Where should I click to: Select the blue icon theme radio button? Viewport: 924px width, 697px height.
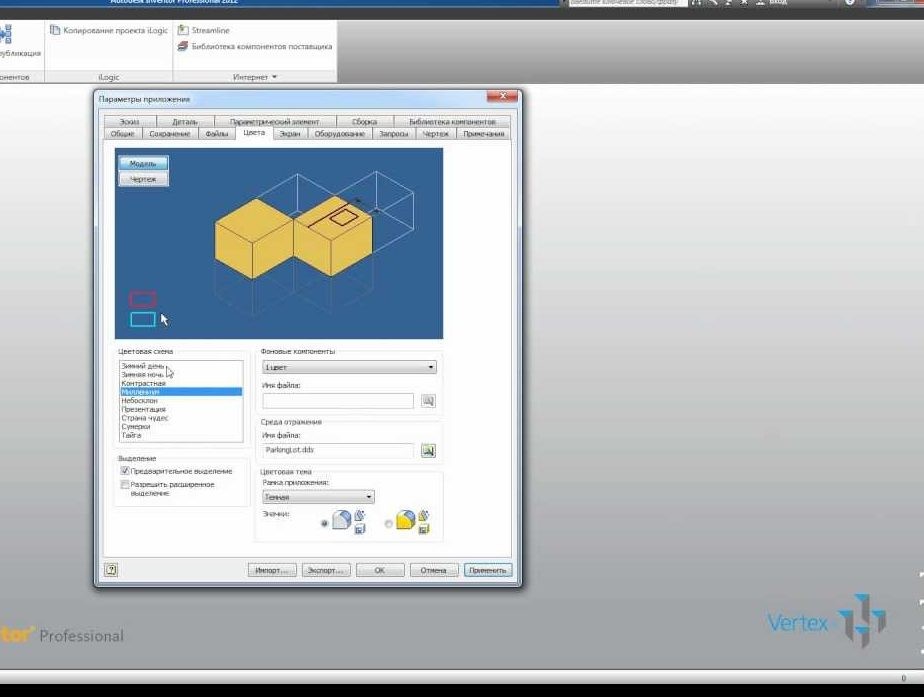pyautogui.click(x=325, y=523)
